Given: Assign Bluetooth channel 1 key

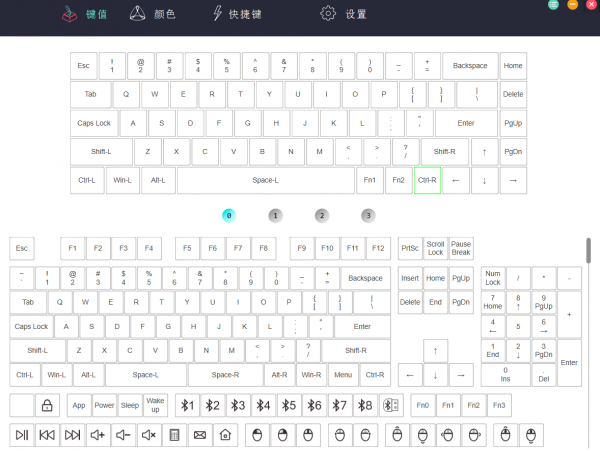Looking at the screenshot, I should click(187, 405).
